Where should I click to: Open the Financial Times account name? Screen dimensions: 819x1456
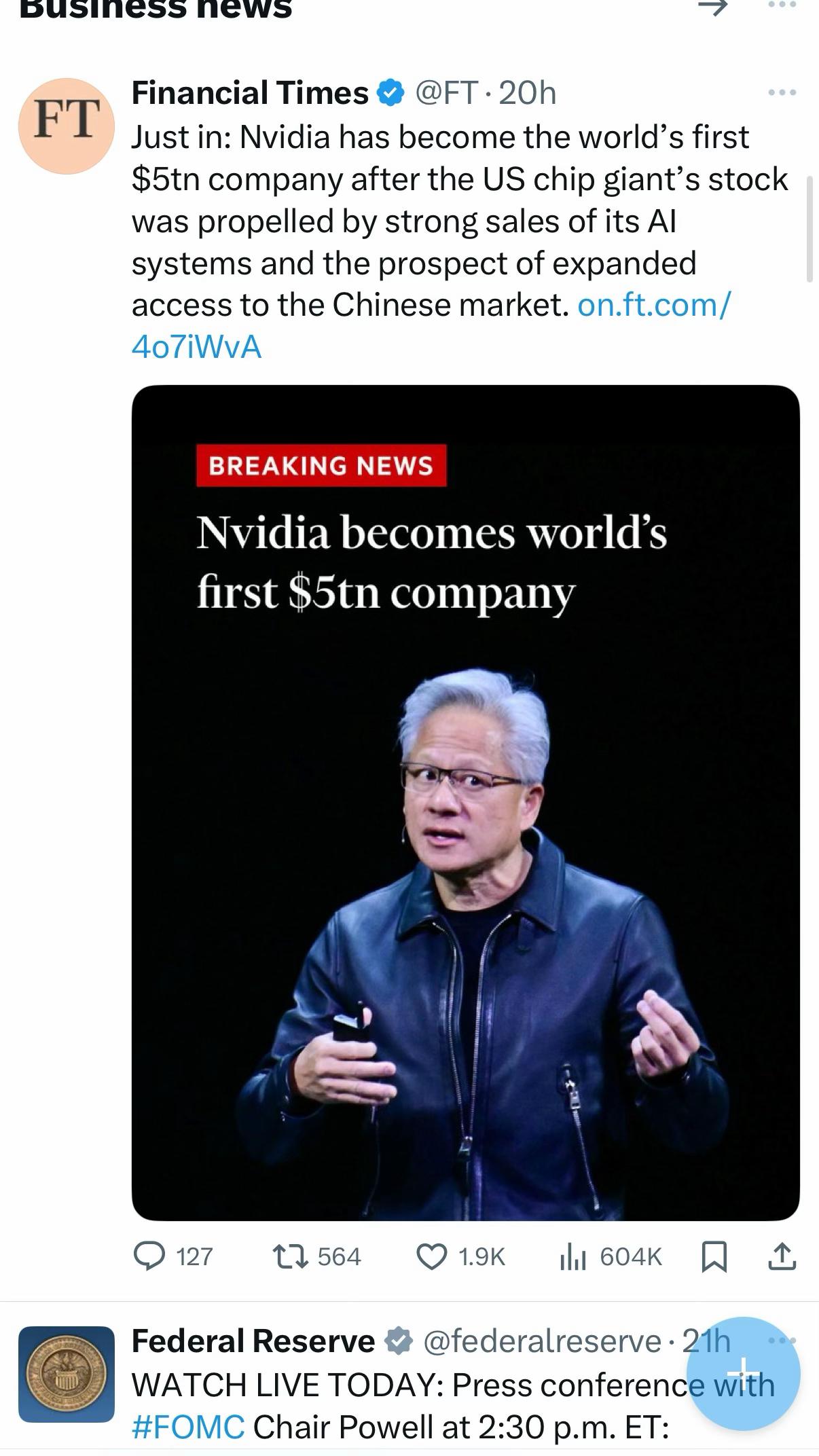[249, 92]
